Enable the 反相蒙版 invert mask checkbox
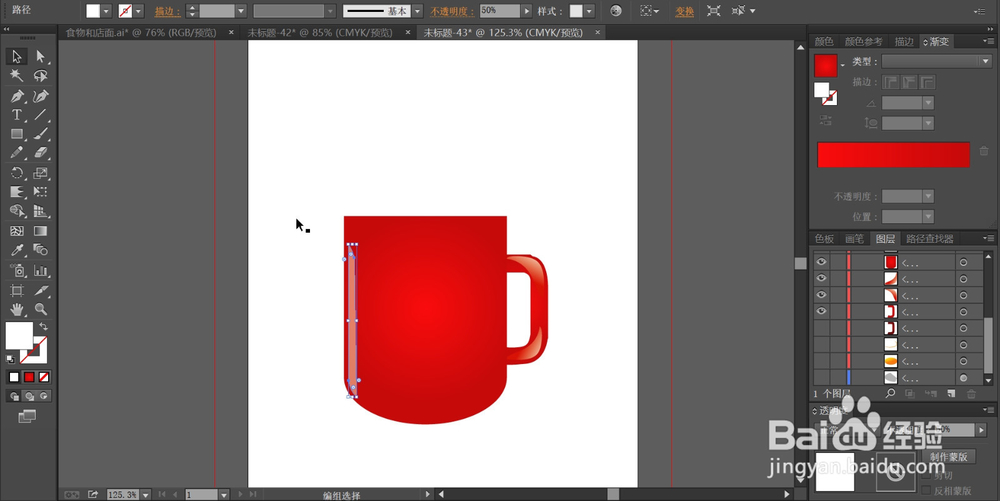 coord(927,491)
